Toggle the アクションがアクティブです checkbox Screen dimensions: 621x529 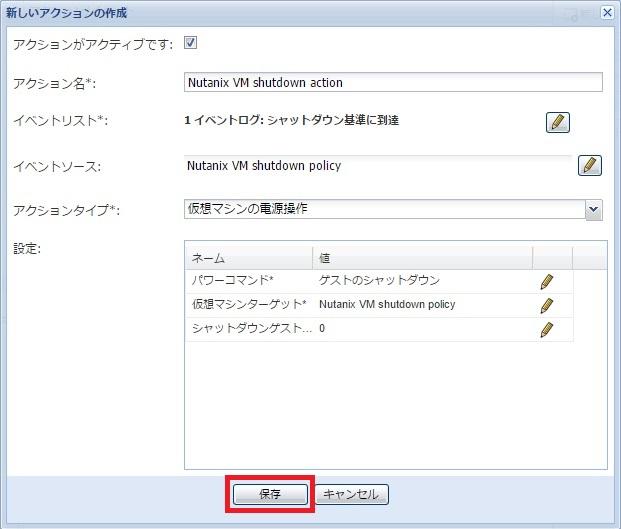click(190, 42)
